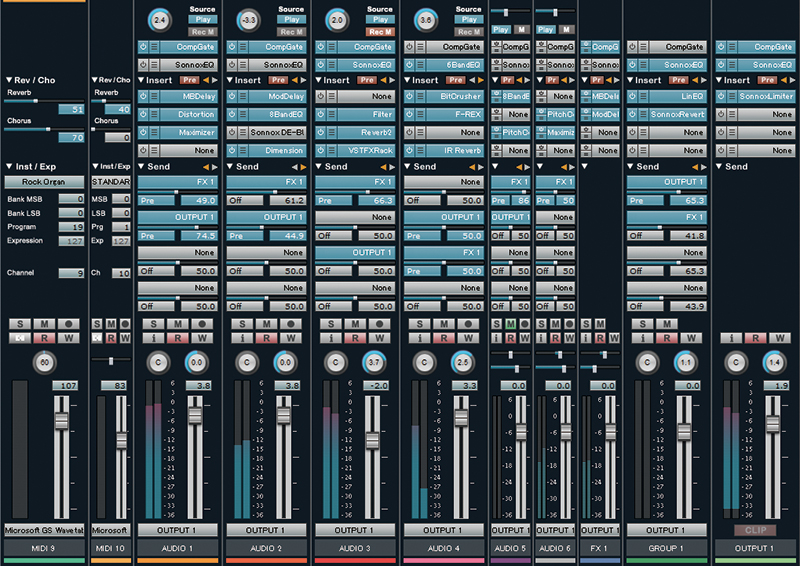Toggle read automation R on AUDIO 4
The width and height of the screenshot is (800, 566).
[x=444, y=338]
